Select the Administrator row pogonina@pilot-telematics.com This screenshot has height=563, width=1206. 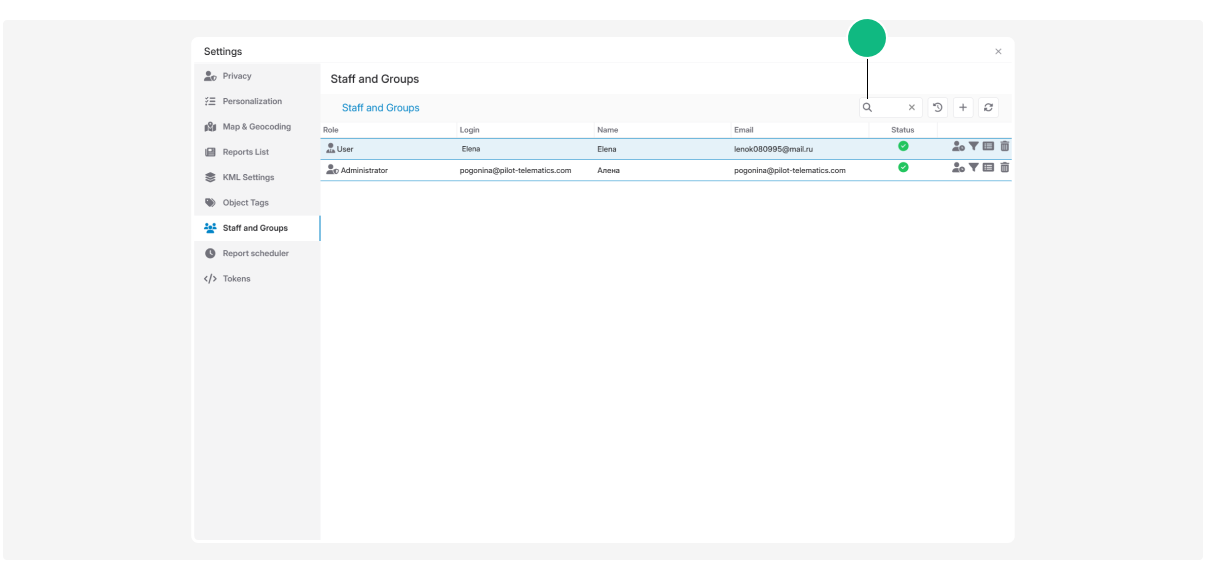pos(515,170)
